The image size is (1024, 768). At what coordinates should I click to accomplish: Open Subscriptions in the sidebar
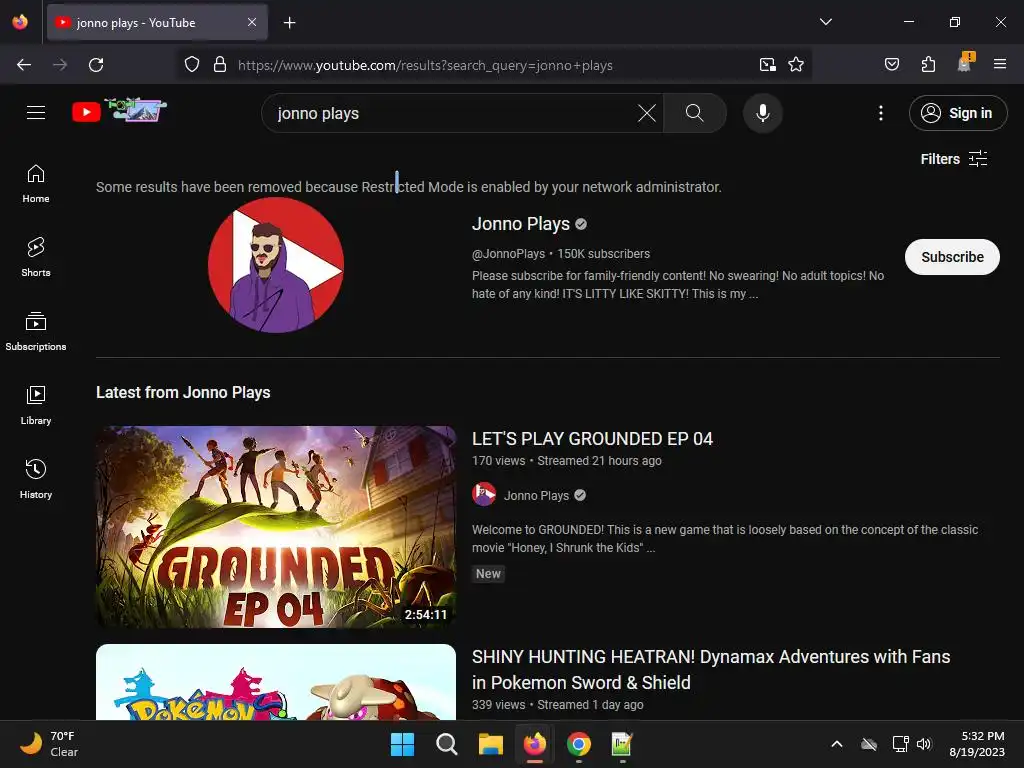point(36,332)
